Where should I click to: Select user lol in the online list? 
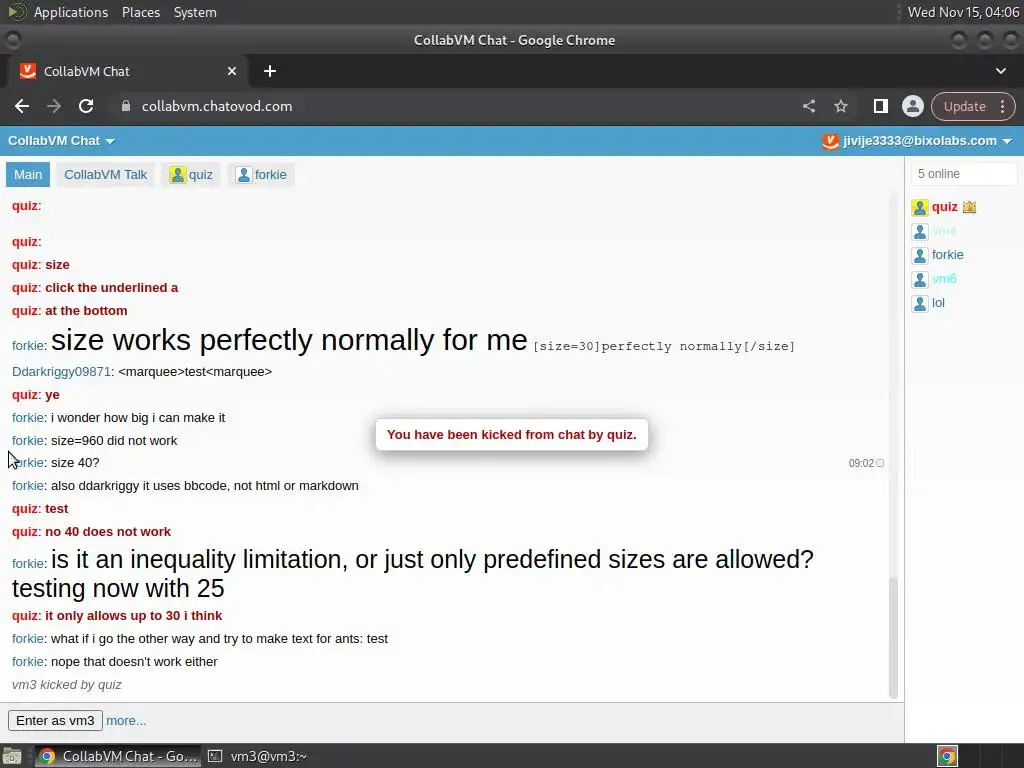point(938,303)
